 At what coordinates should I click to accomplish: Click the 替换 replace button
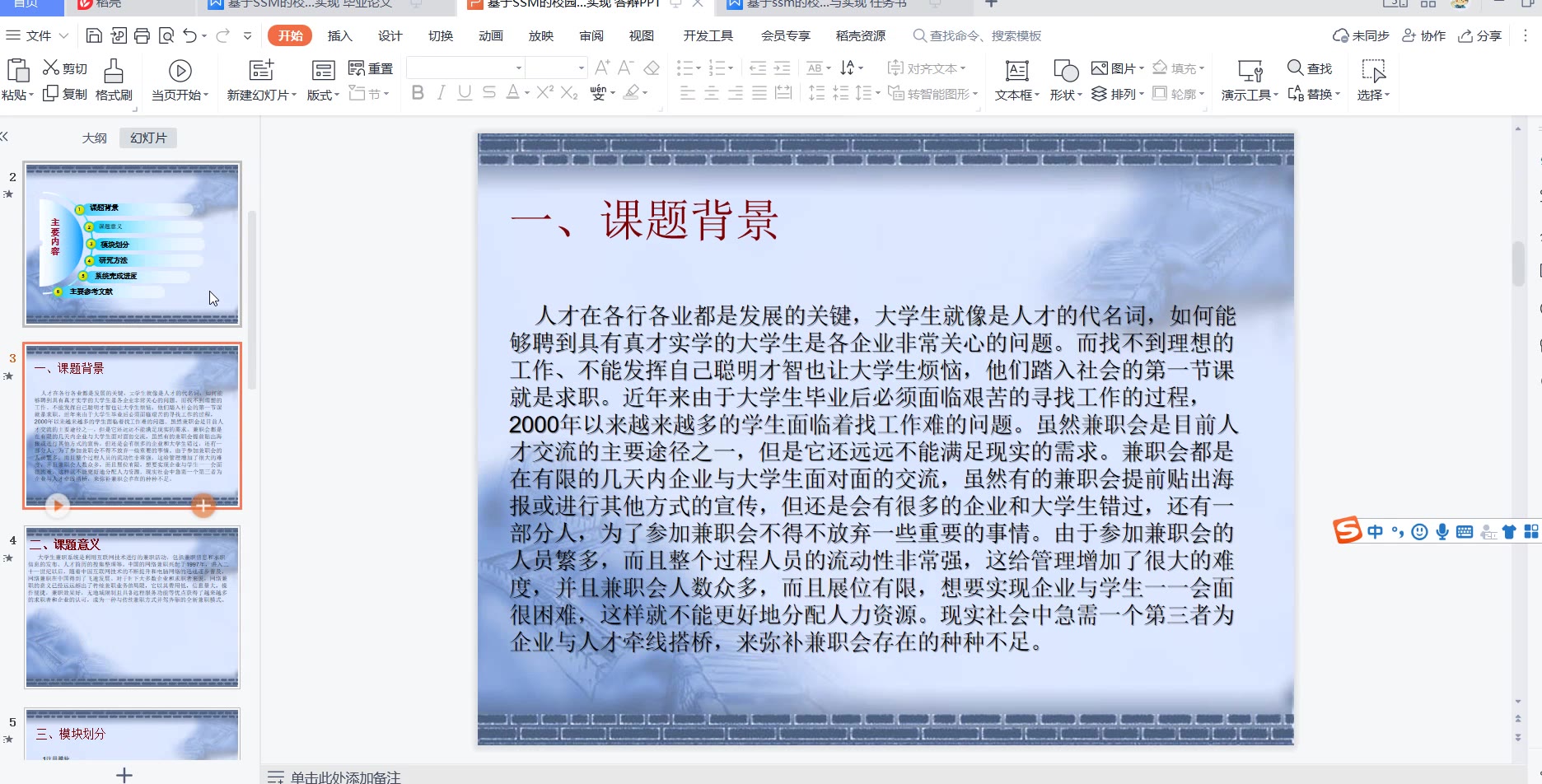[1314, 94]
